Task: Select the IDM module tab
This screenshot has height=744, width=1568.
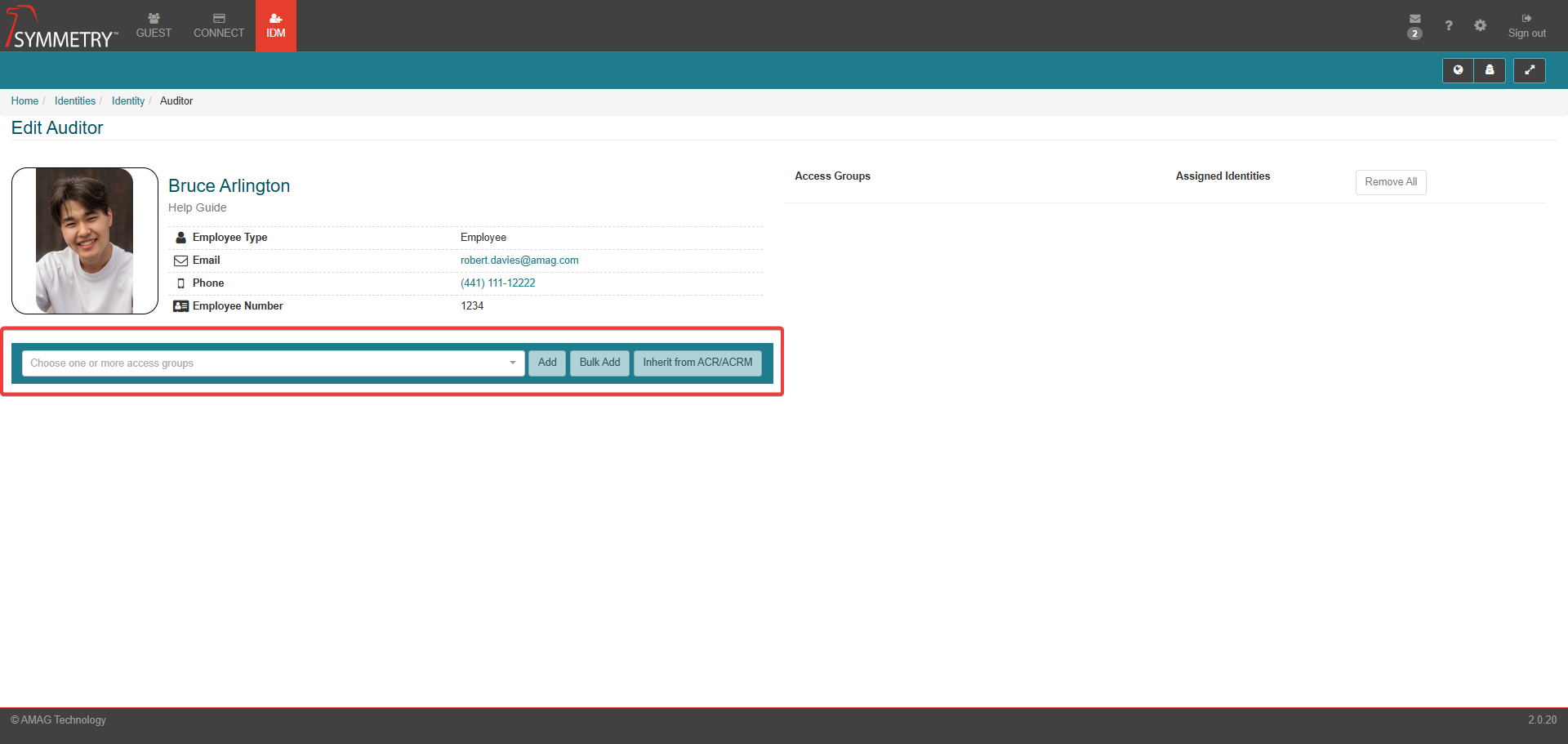Action: 276,26
